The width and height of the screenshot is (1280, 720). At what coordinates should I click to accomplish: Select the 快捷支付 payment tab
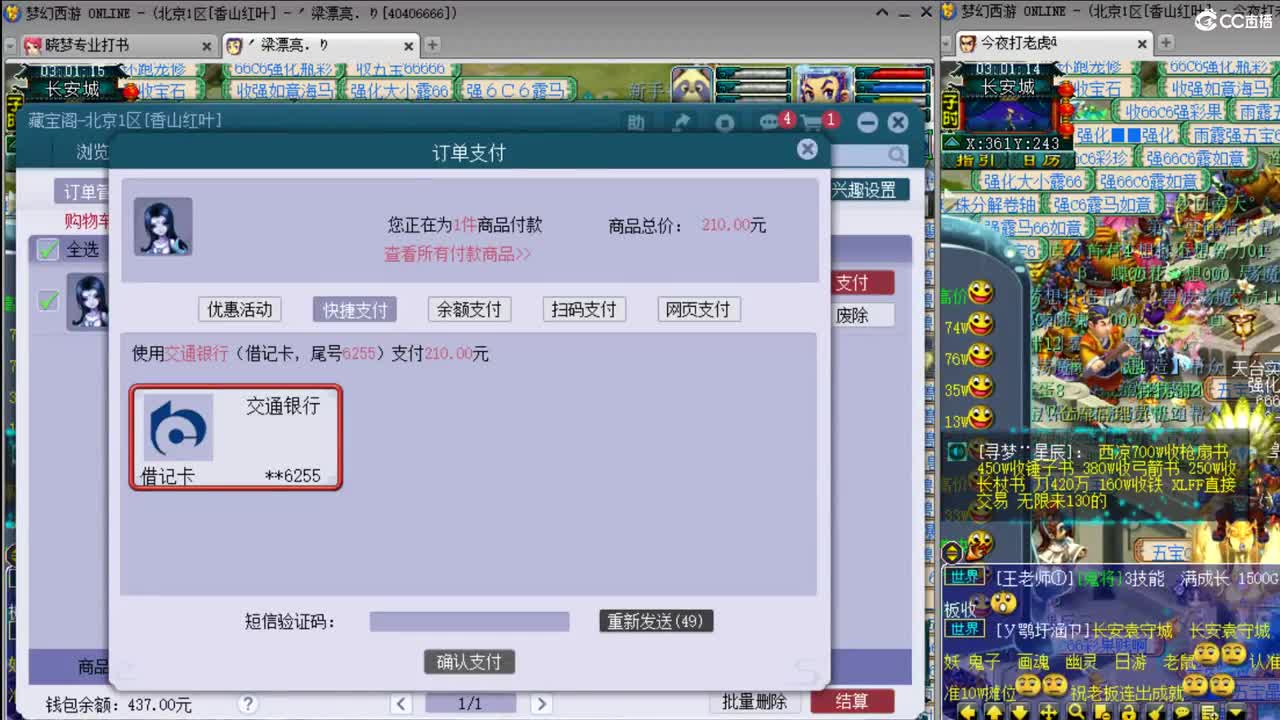coord(354,309)
